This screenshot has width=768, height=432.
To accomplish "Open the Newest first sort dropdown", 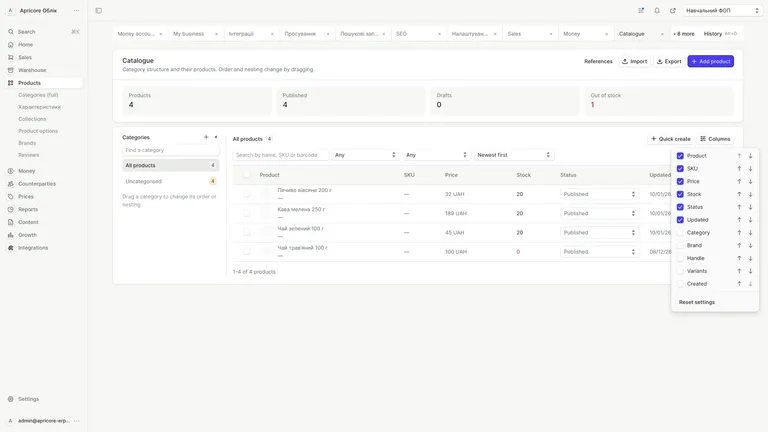I will (x=513, y=155).
